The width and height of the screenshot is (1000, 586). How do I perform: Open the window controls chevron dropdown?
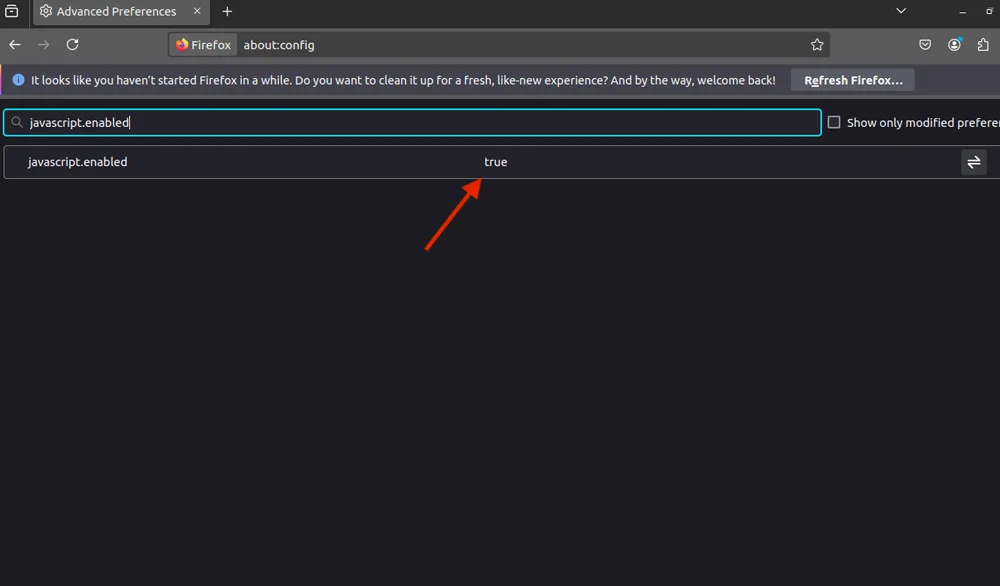(x=900, y=9)
